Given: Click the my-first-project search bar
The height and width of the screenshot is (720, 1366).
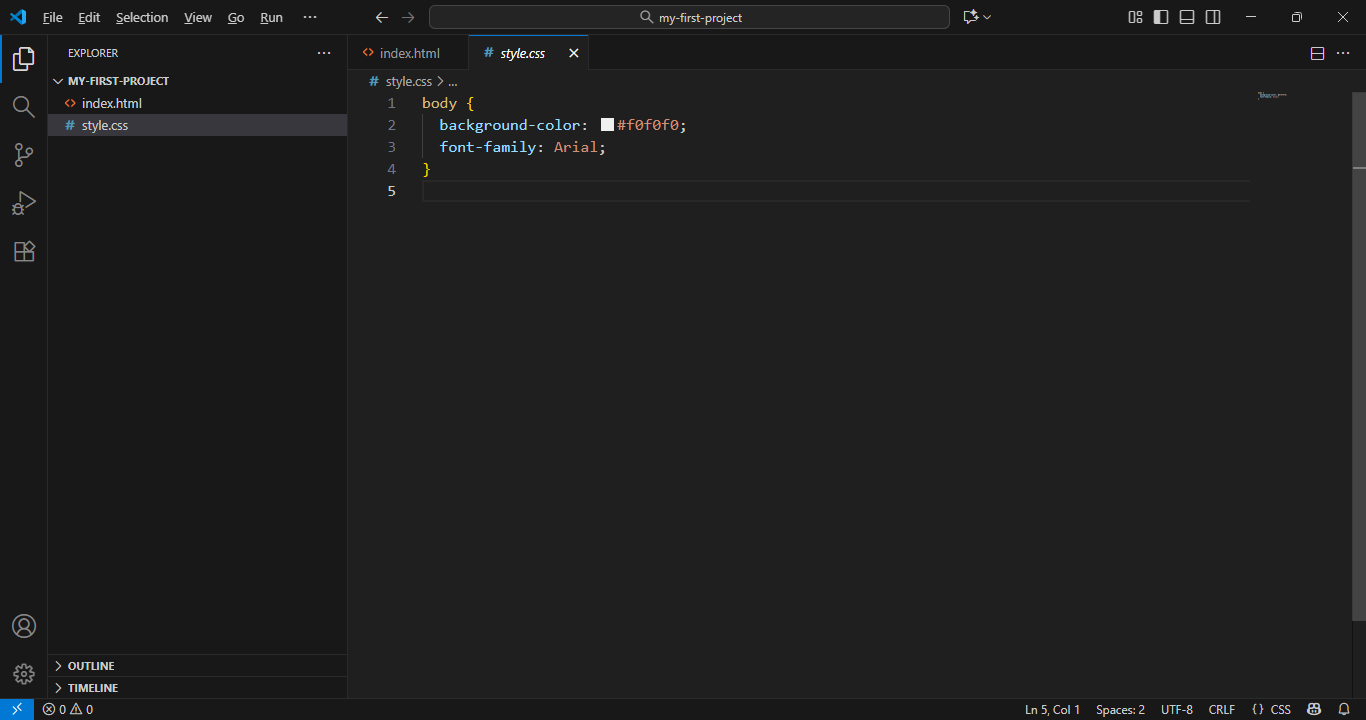Looking at the screenshot, I should [x=688, y=16].
